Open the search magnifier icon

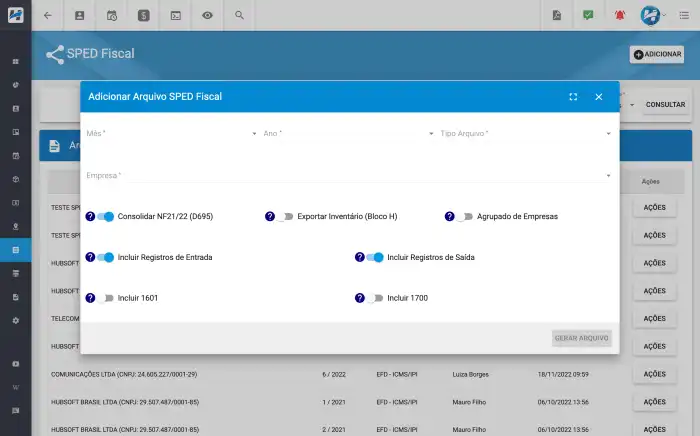(239, 15)
